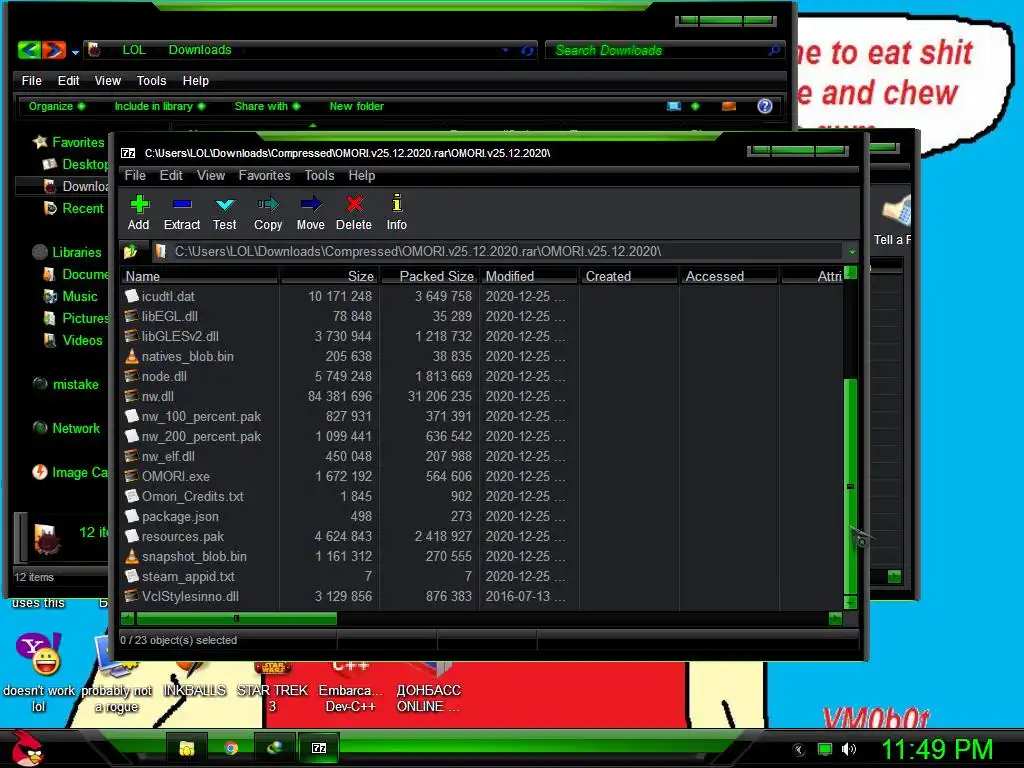Click the Search Downloads field
This screenshot has height=768, width=1024.
[665, 50]
